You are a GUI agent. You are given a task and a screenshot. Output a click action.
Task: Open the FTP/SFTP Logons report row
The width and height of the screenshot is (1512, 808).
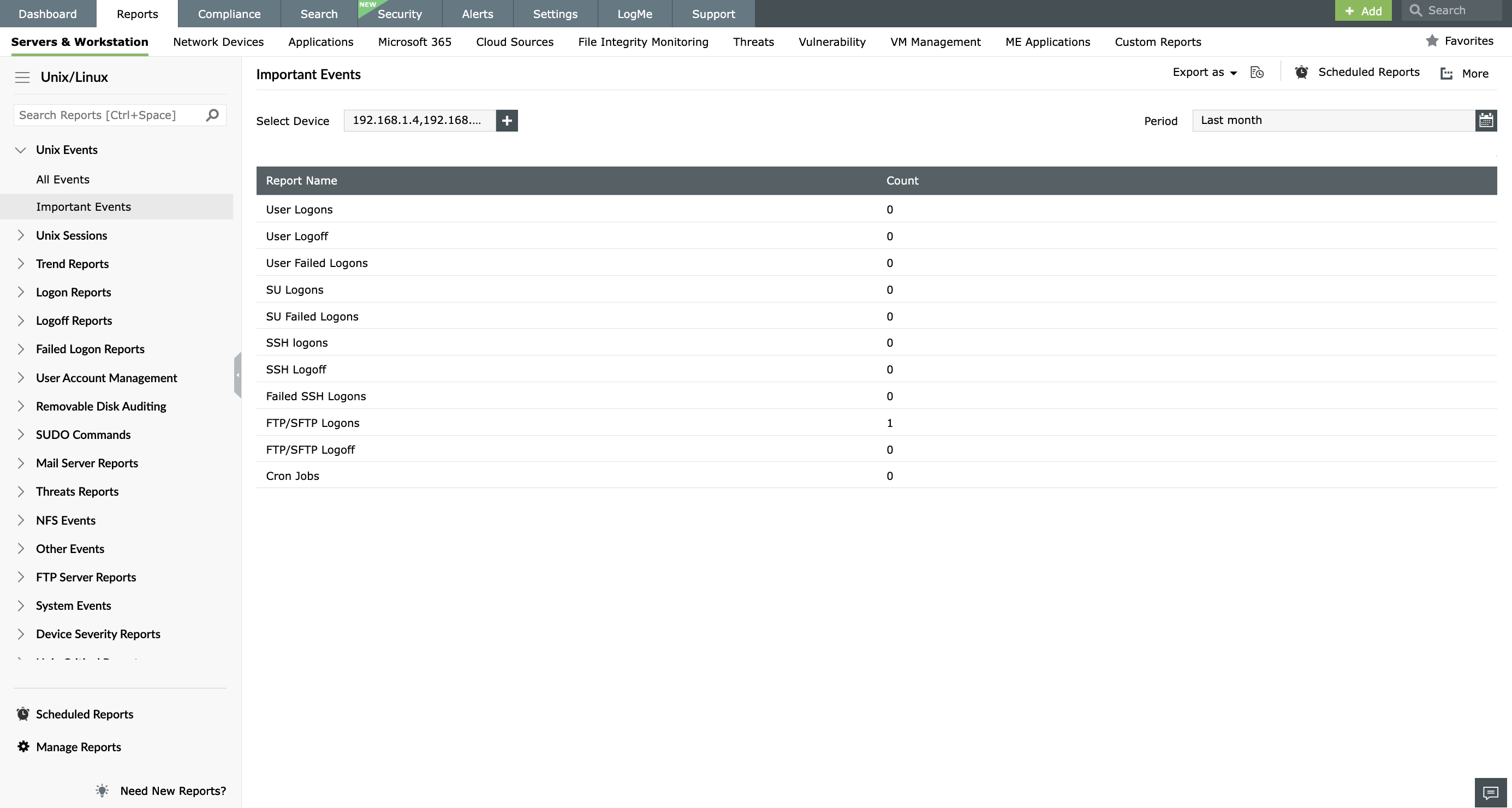[x=312, y=423]
